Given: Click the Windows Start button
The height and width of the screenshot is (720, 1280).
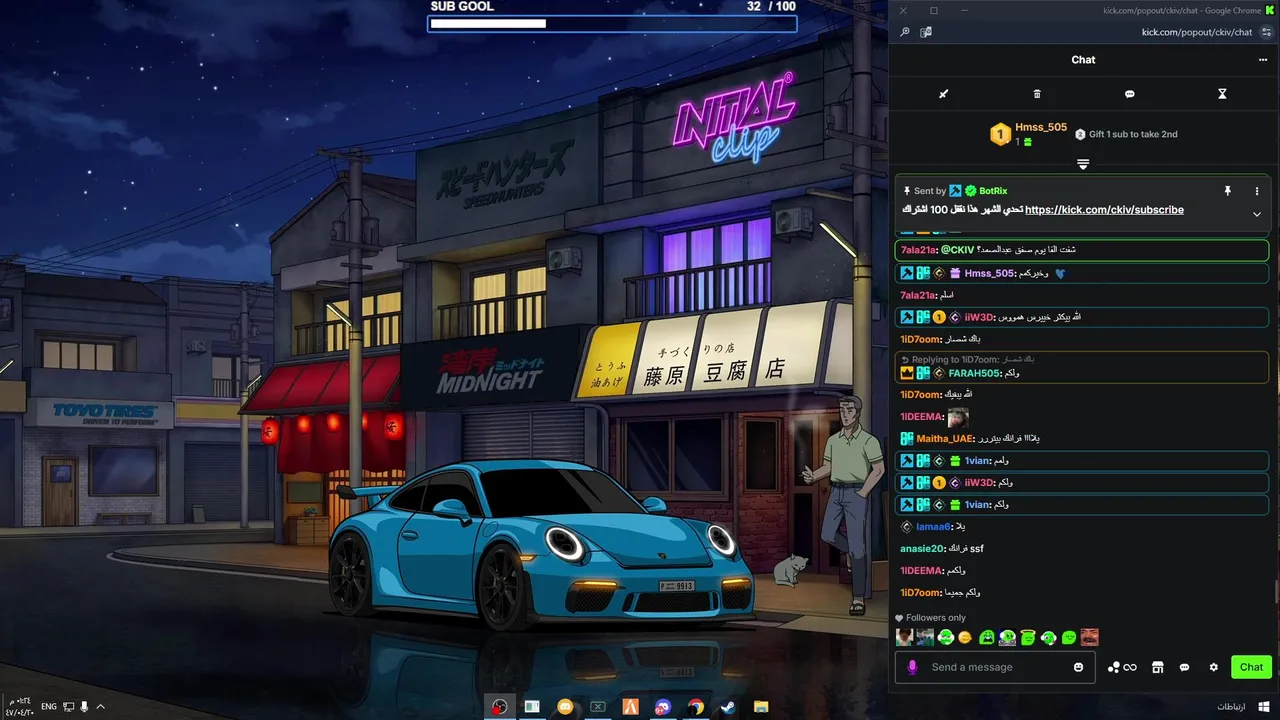Looking at the screenshot, I should 1264,707.
